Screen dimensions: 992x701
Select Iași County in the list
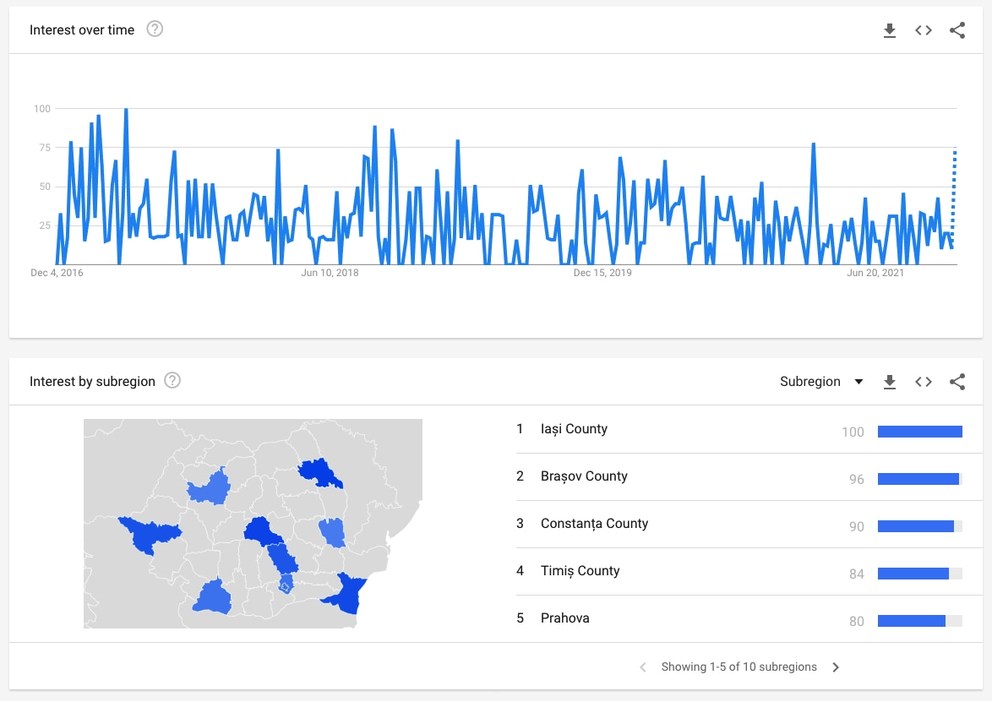tap(574, 429)
